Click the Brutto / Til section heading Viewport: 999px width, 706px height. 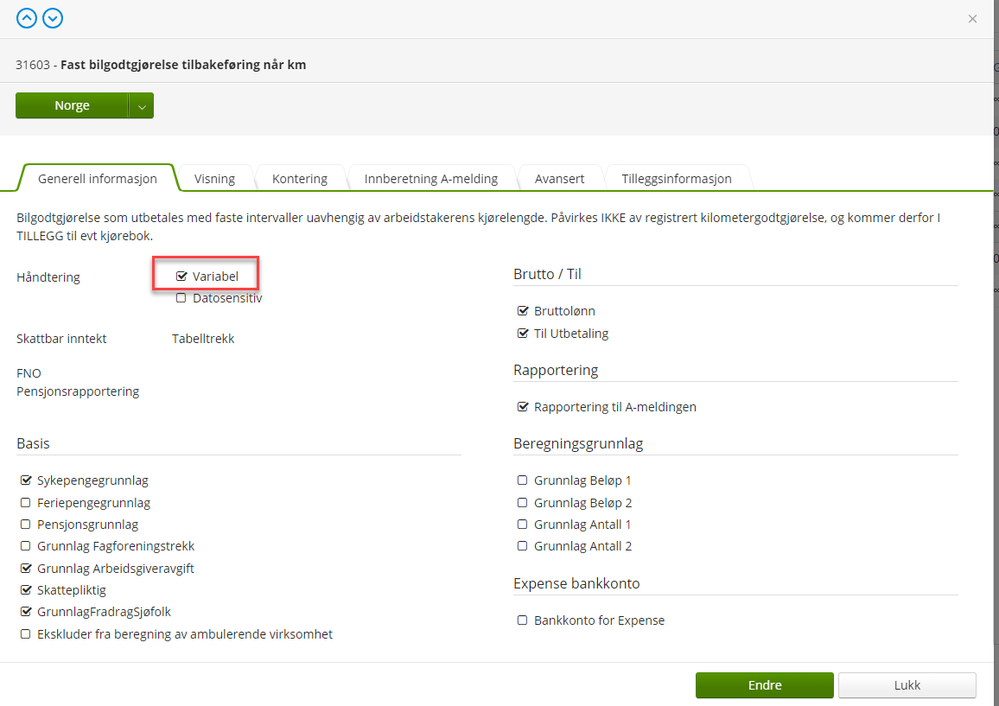coord(547,274)
